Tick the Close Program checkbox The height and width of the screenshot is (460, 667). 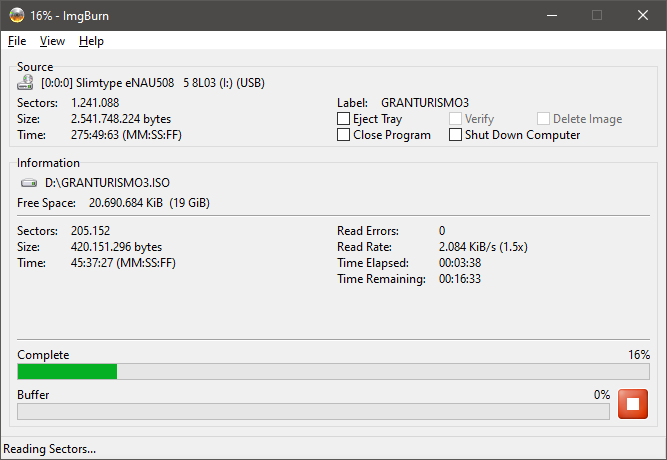coord(344,135)
